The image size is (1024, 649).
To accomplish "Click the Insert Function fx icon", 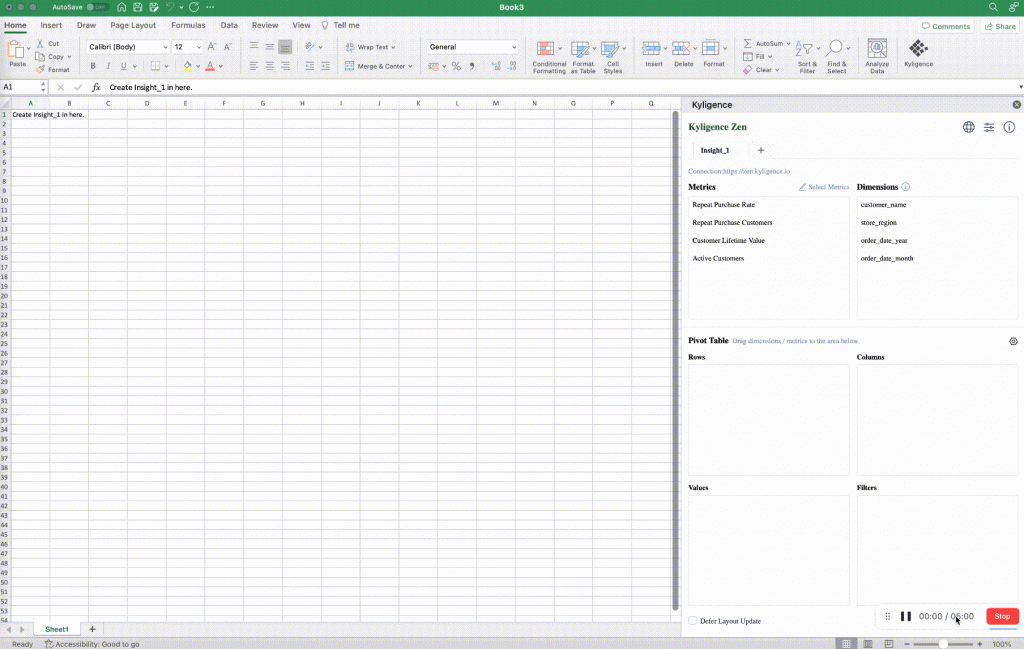I will coord(96,87).
